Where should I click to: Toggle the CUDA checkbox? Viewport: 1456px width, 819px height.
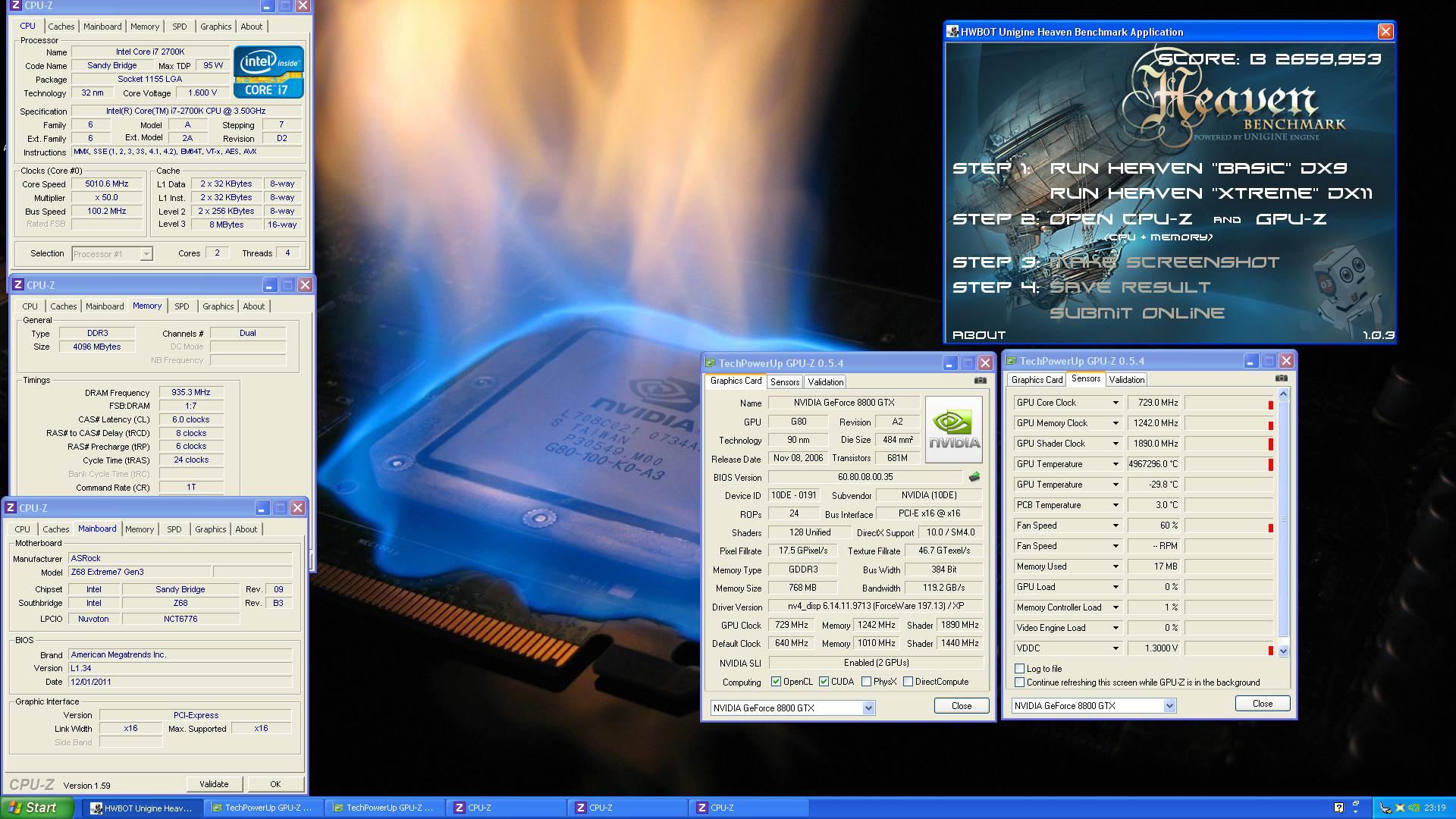[x=824, y=682]
